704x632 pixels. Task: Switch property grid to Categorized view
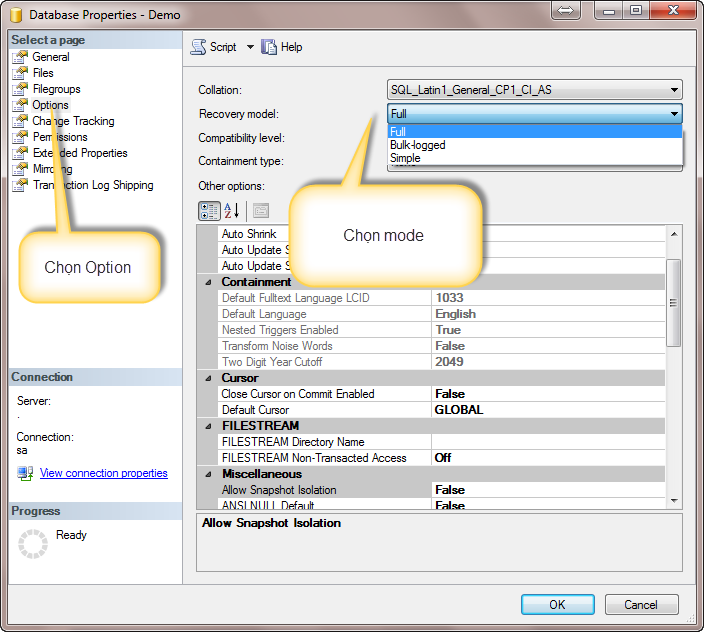pos(209,211)
